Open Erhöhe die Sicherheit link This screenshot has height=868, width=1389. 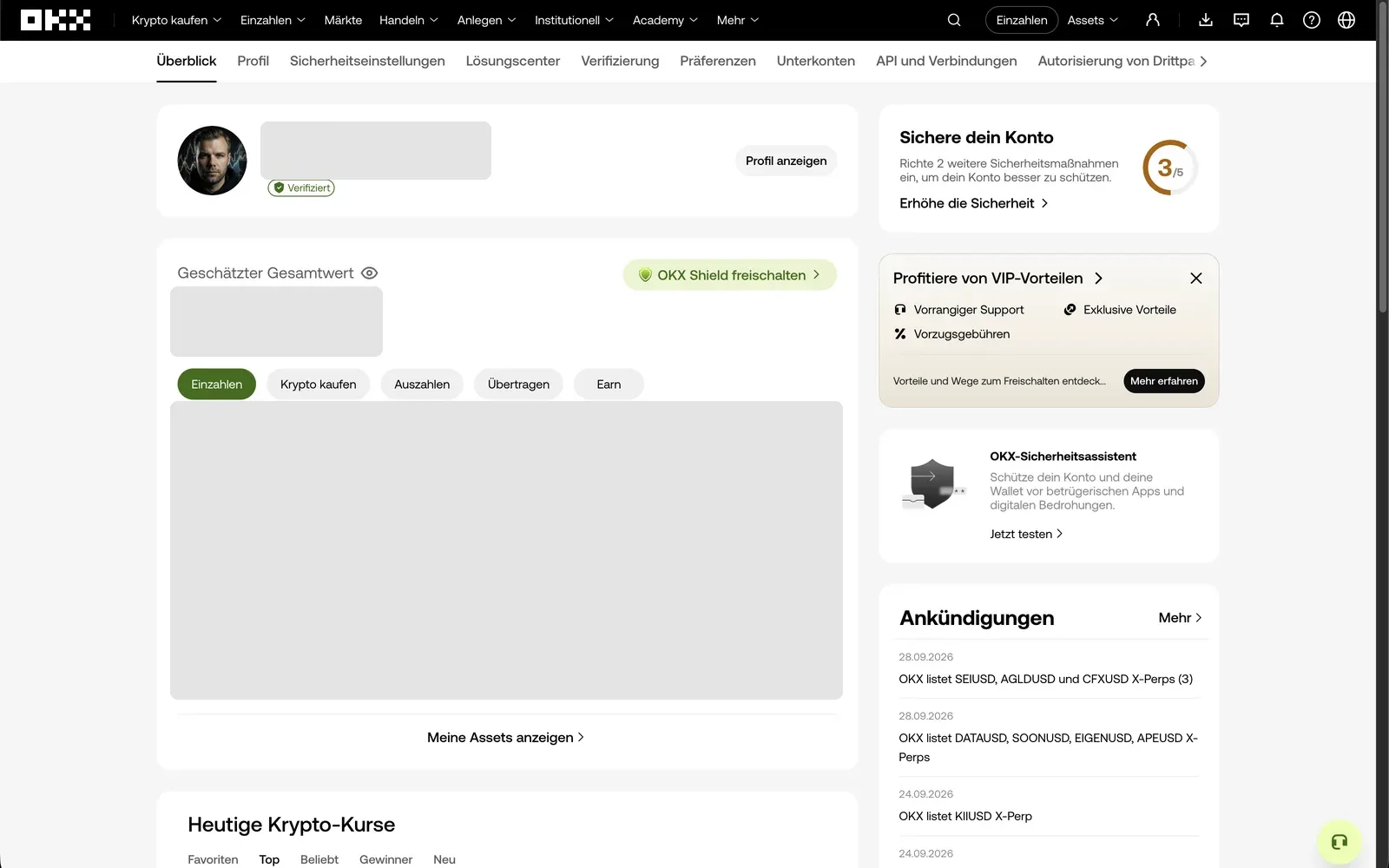(974, 203)
